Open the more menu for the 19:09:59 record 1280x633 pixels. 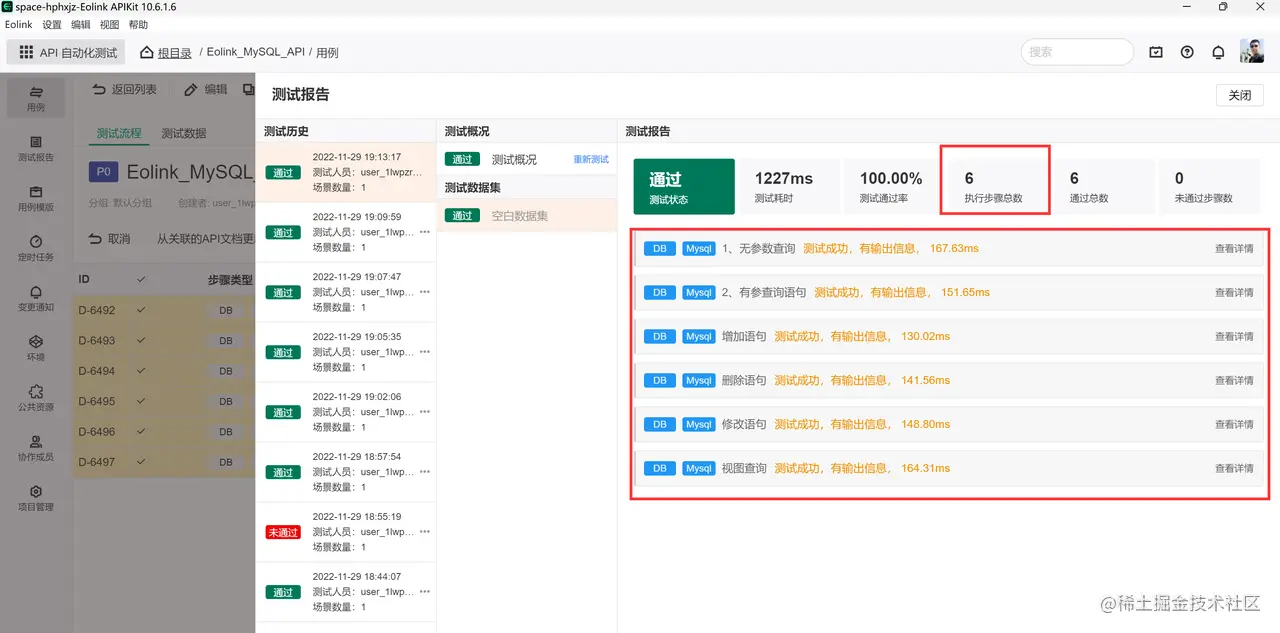click(x=424, y=232)
